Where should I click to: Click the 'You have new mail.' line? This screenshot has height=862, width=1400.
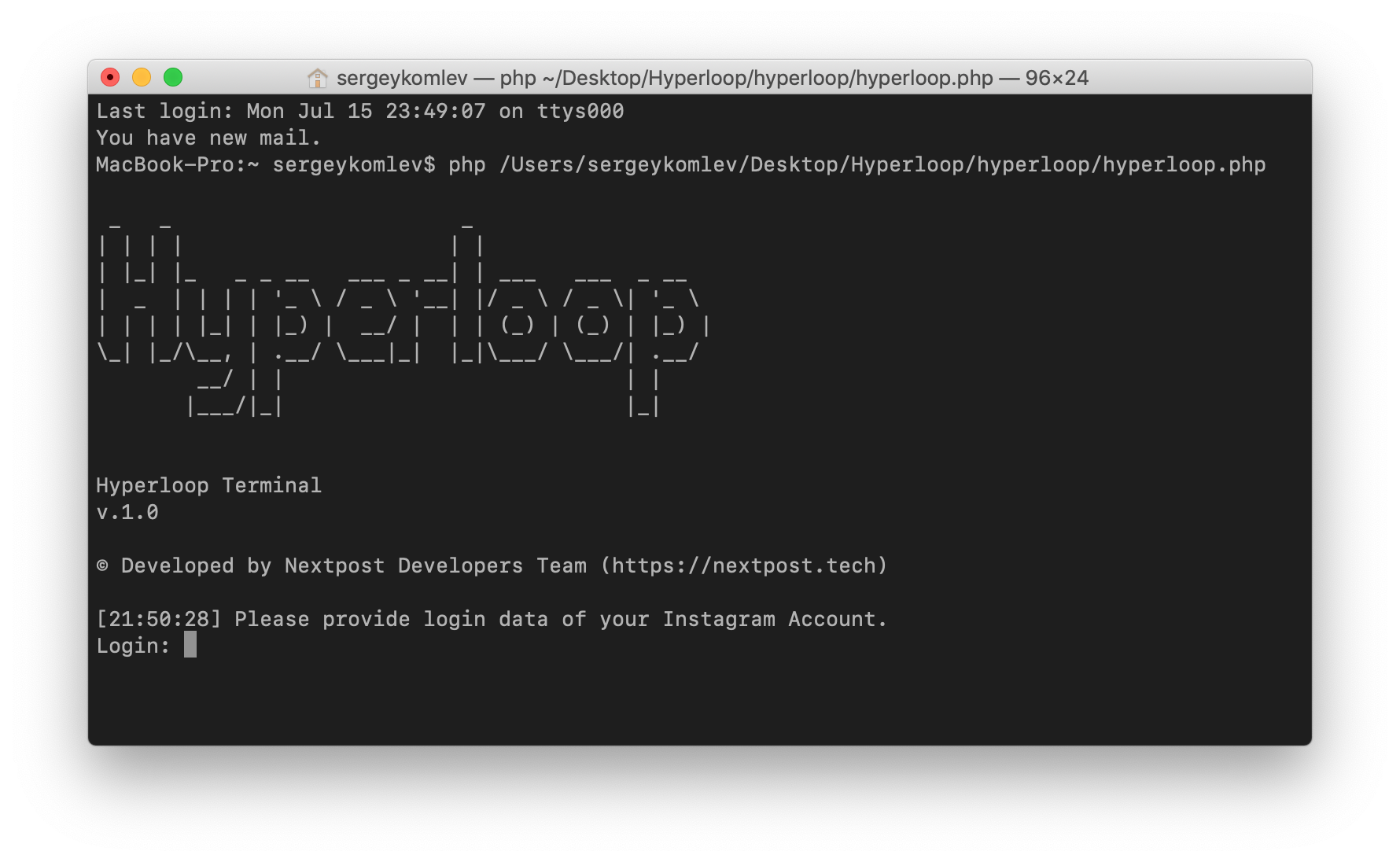click(208, 138)
